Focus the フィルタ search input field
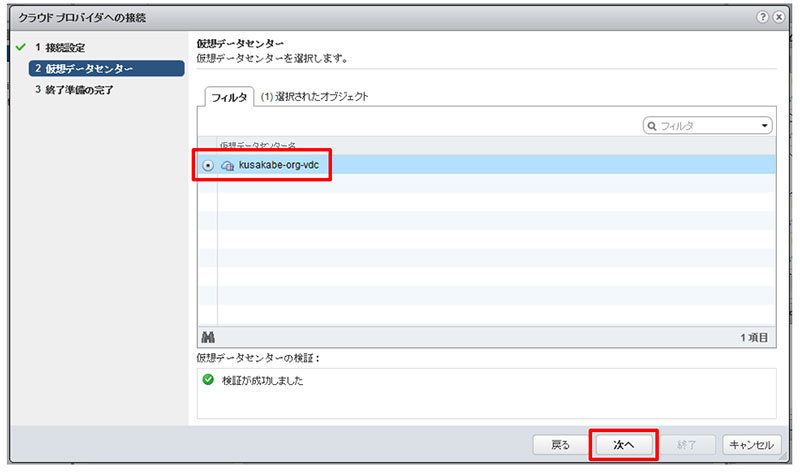The image size is (800, 474). click(x=708, y=126)
